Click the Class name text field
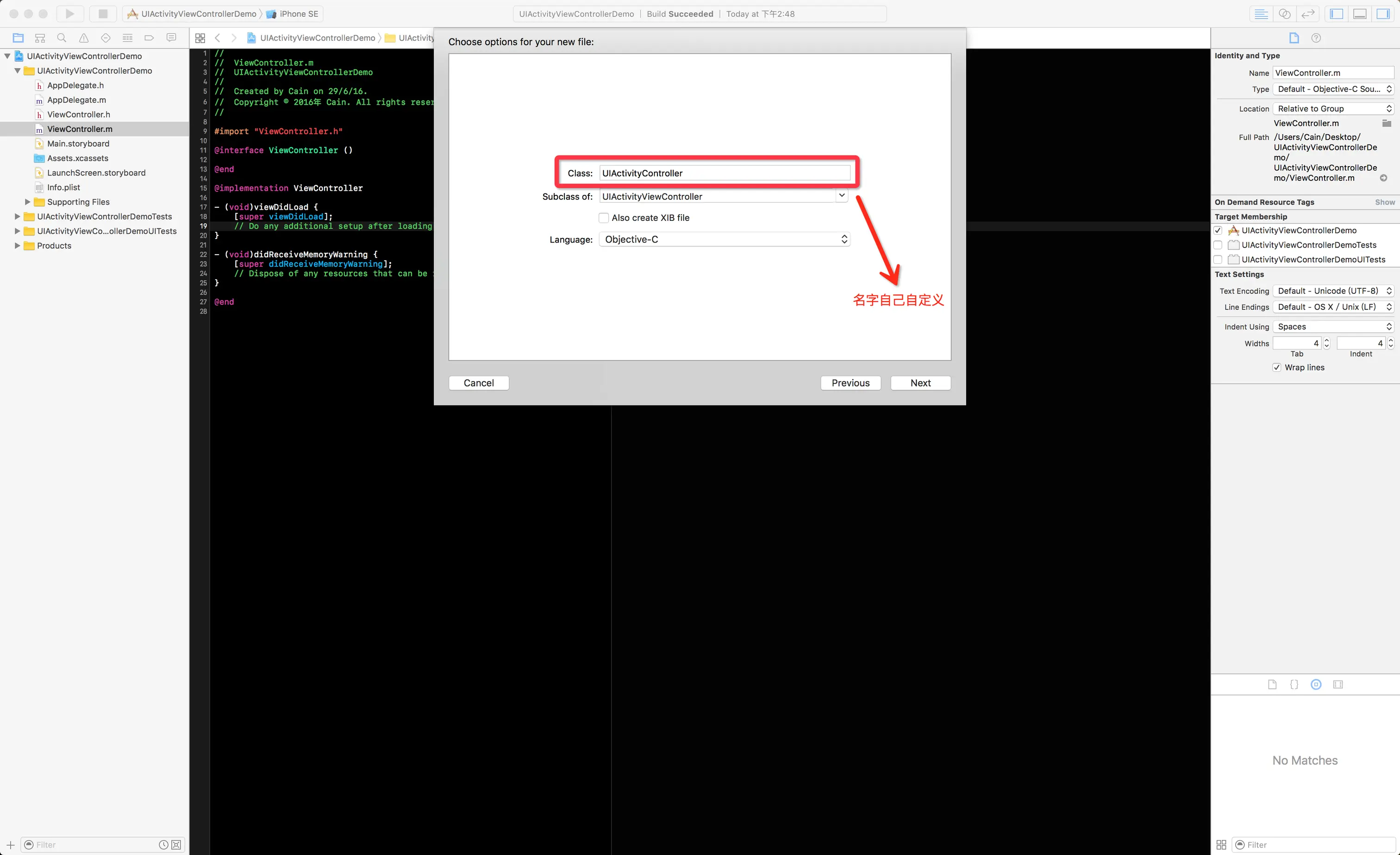 point(725,173)
